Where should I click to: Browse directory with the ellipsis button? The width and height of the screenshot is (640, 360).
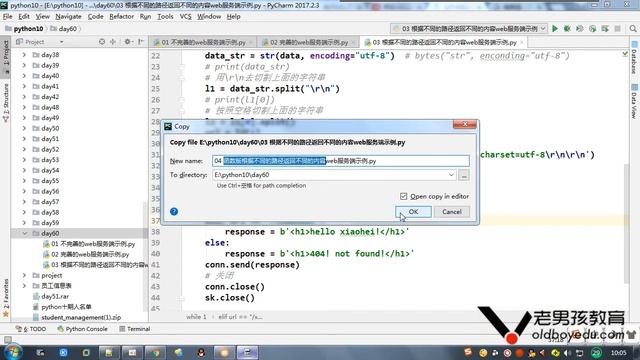coord(464,175)
